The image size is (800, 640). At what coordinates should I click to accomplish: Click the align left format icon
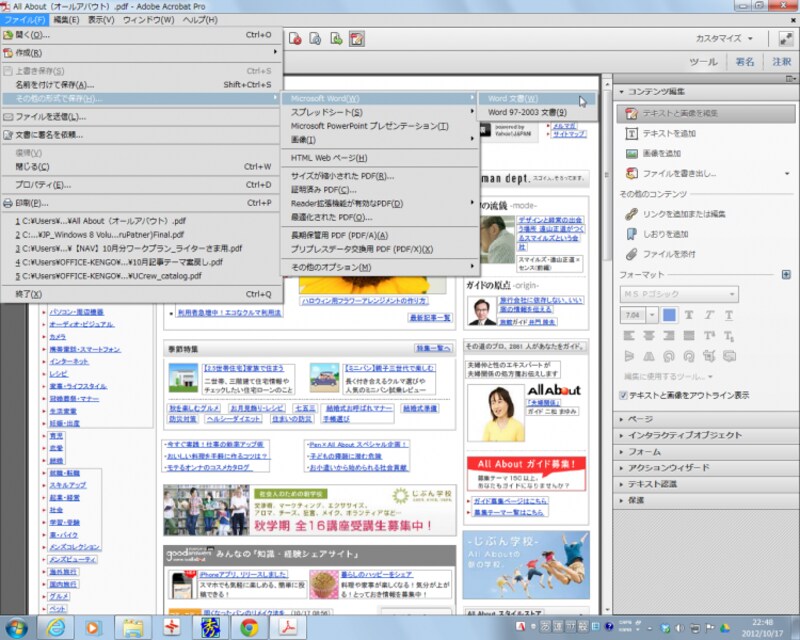pyautogui.click(x=629, y=335)
